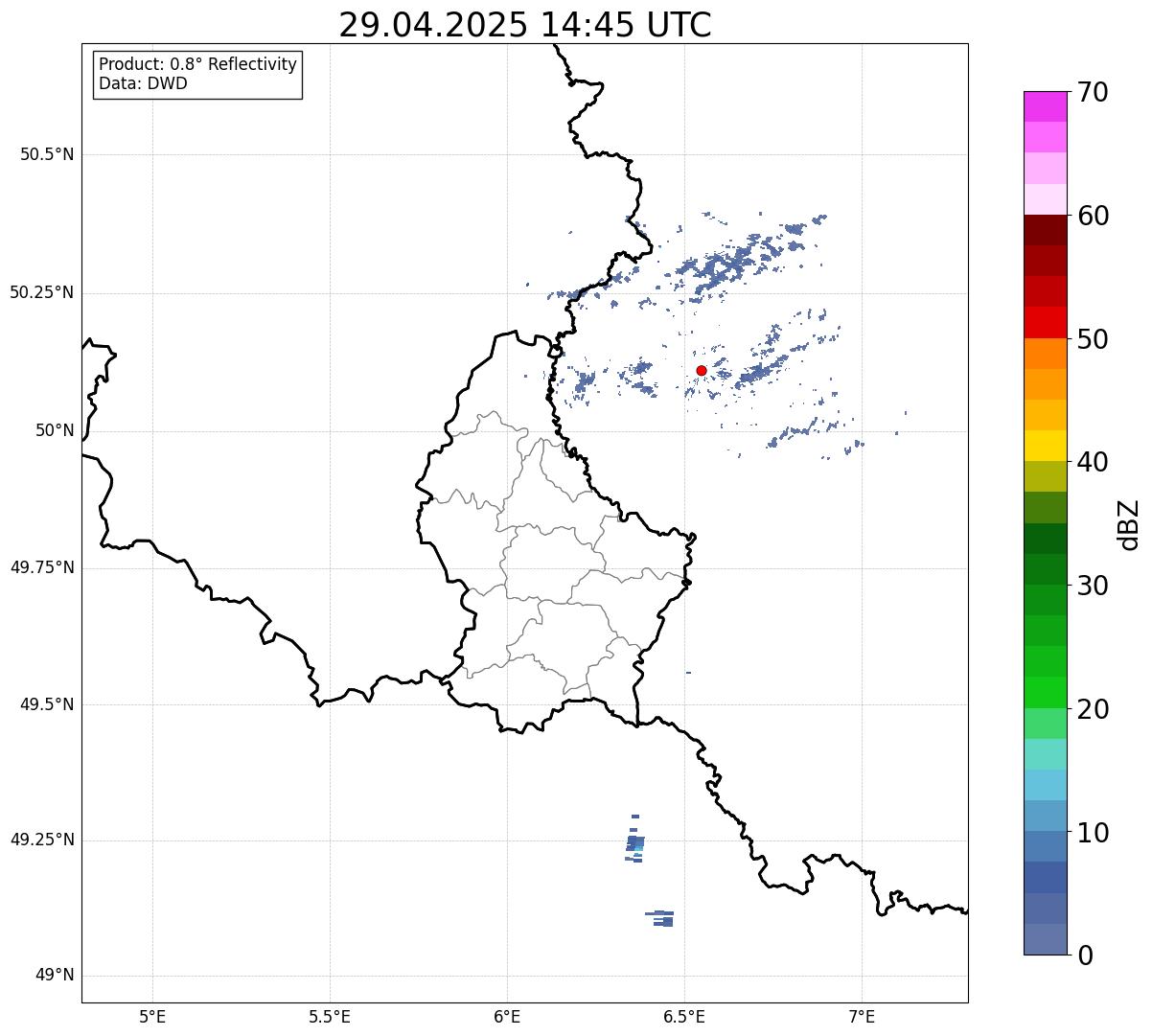This screenshot has height=1036, width=1152.
Task: Click the 50°N latitude label
Action: 55,430
